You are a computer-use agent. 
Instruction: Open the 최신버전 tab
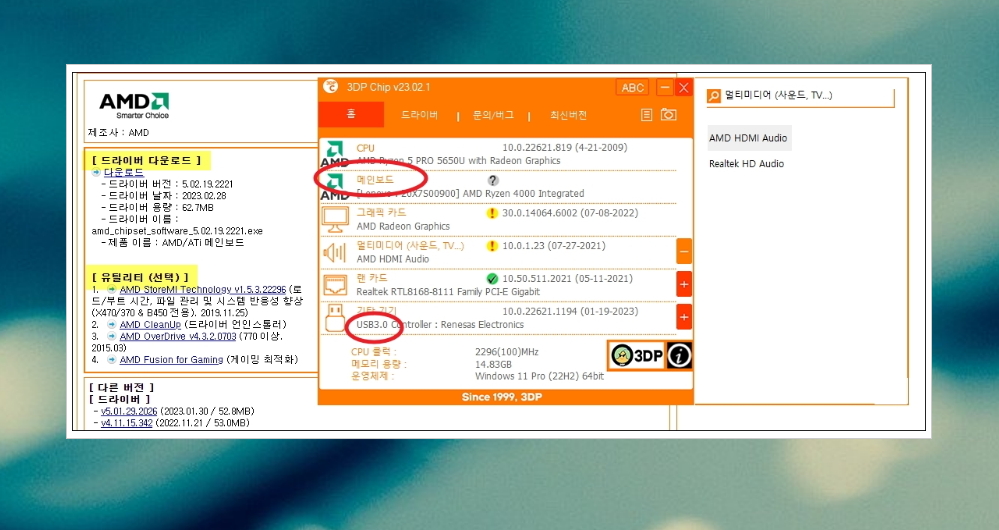568,115
